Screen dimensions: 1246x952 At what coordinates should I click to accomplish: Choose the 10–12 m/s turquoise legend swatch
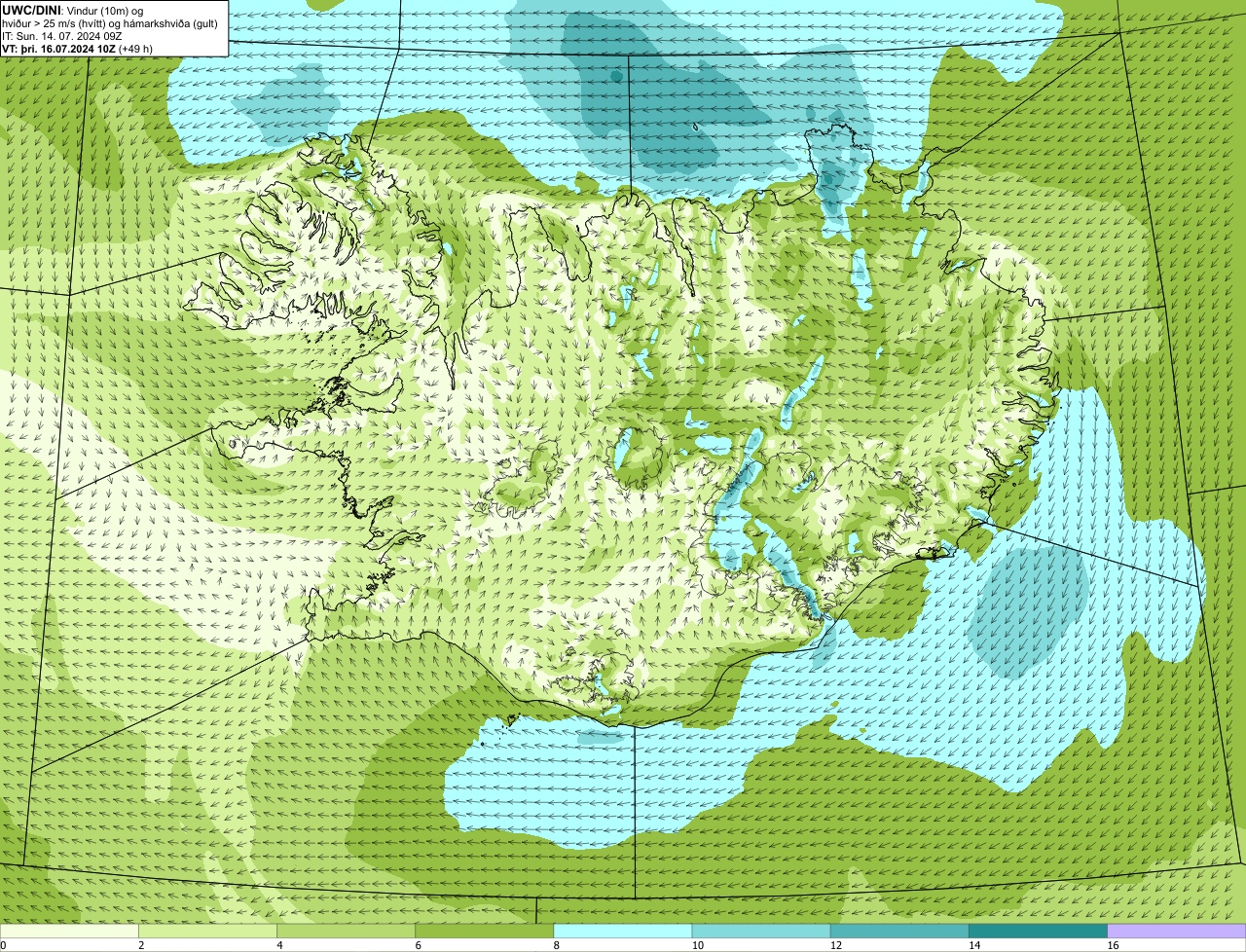761,932
